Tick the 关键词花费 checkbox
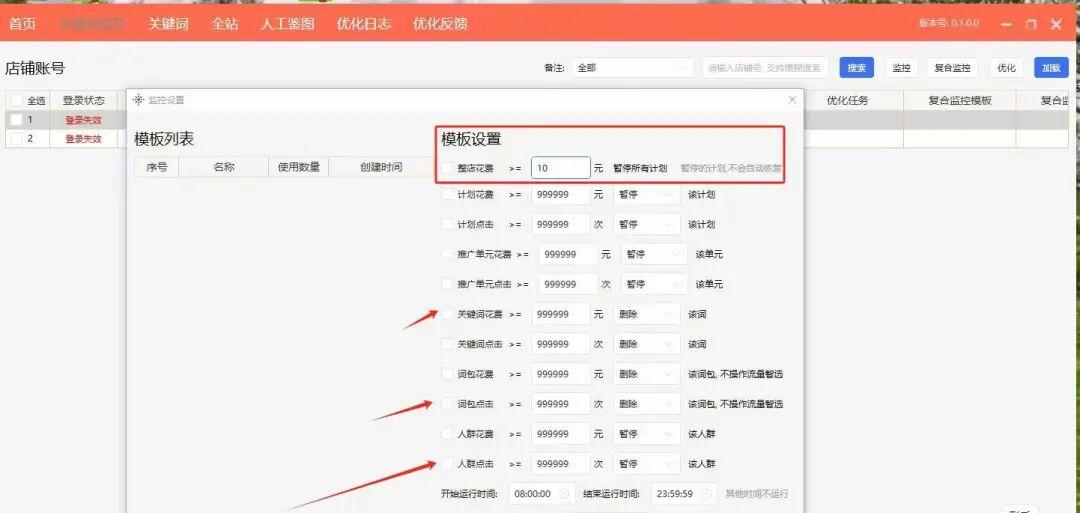This screenshot has height=513, width=1080. tap(447, 314)
